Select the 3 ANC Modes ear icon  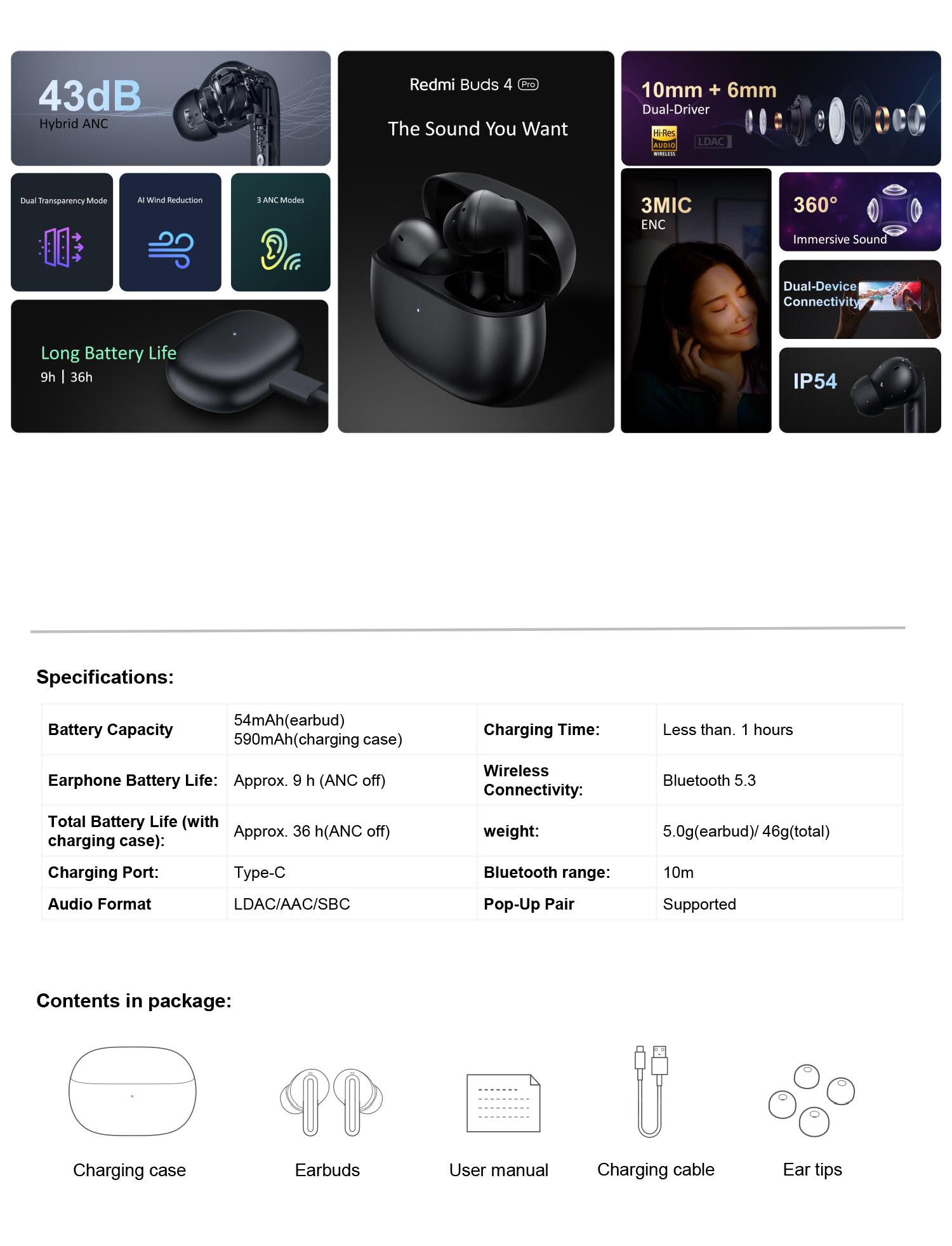280,249
